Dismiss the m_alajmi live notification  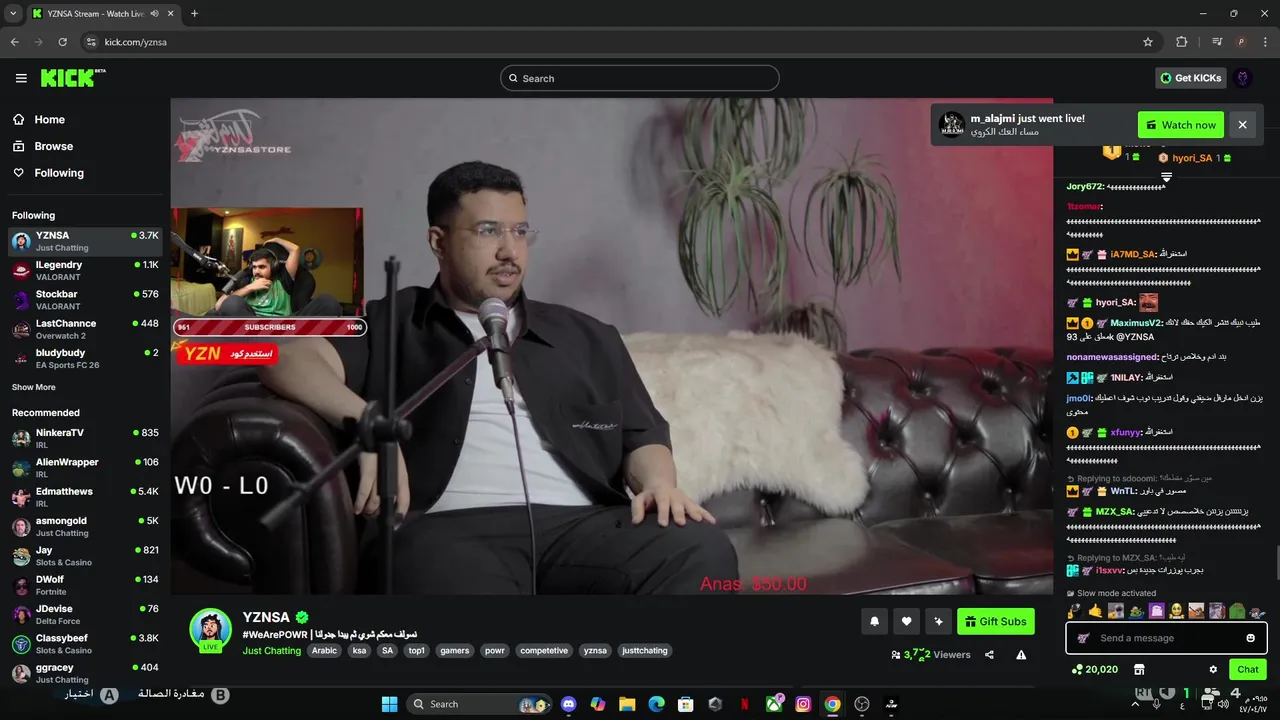click(1242, 125)
